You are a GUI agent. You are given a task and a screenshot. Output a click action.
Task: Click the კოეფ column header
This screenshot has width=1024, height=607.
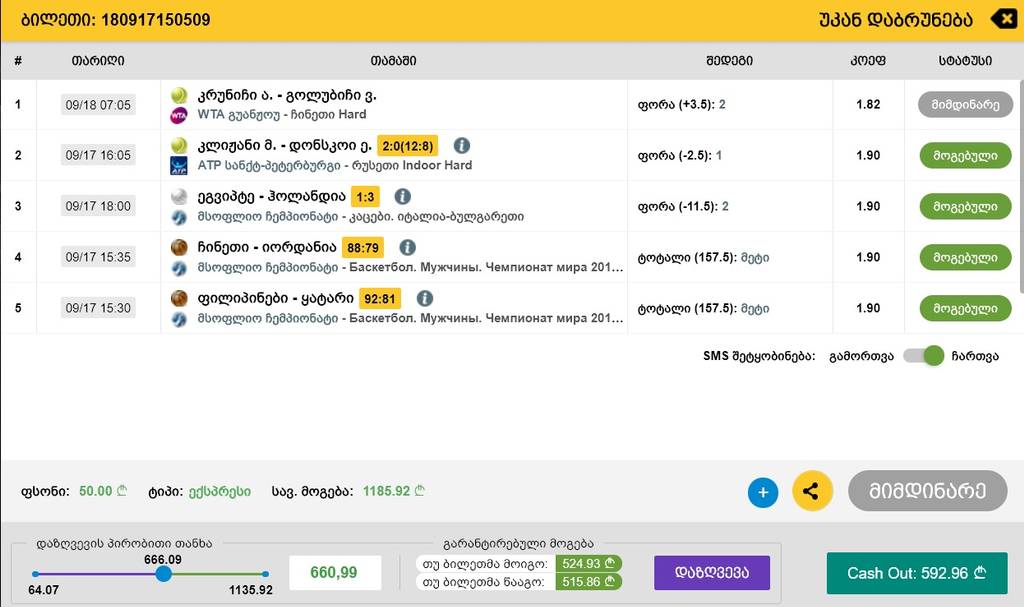pos(868,61)
